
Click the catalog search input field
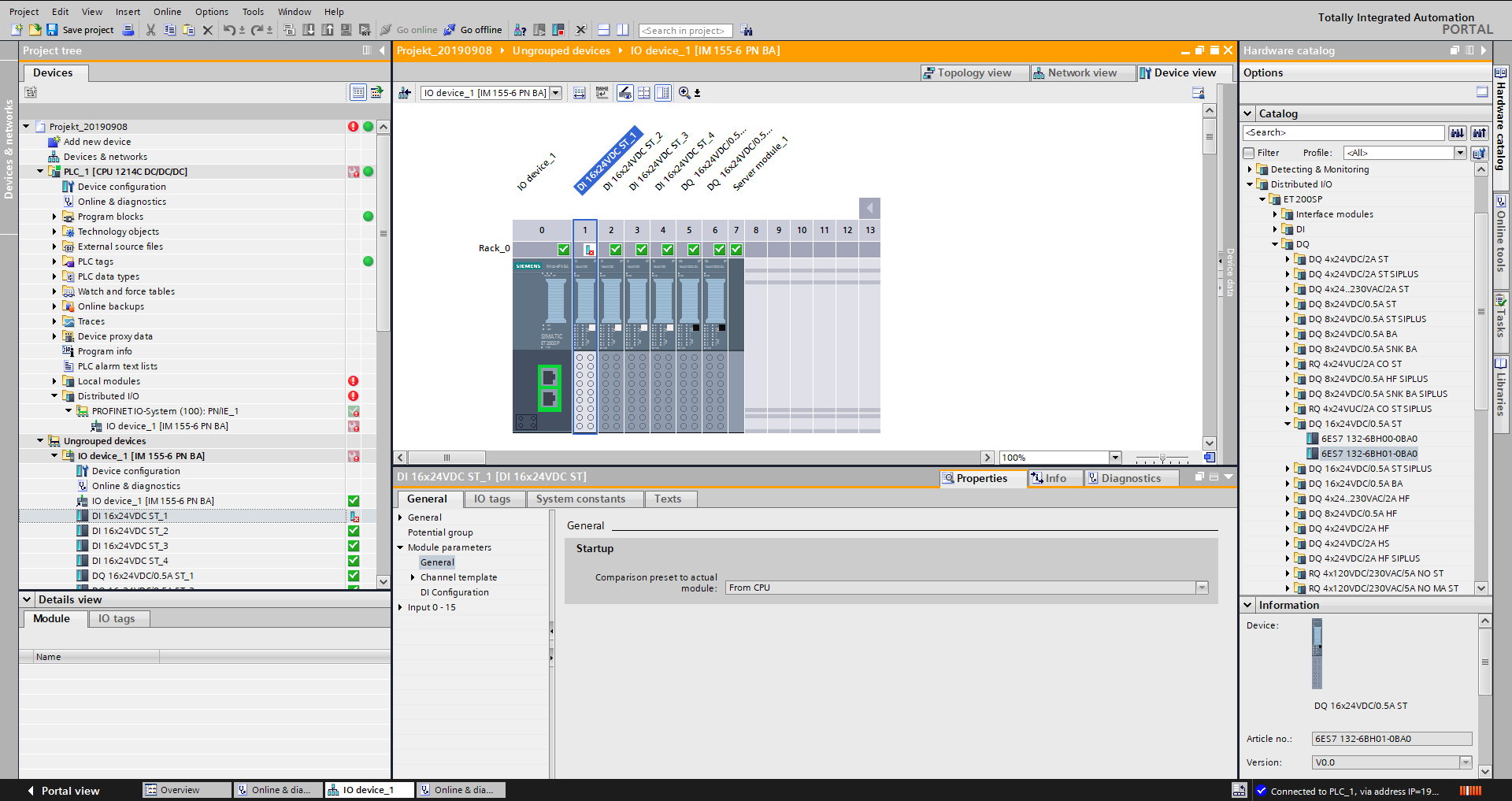[1343, 132]
